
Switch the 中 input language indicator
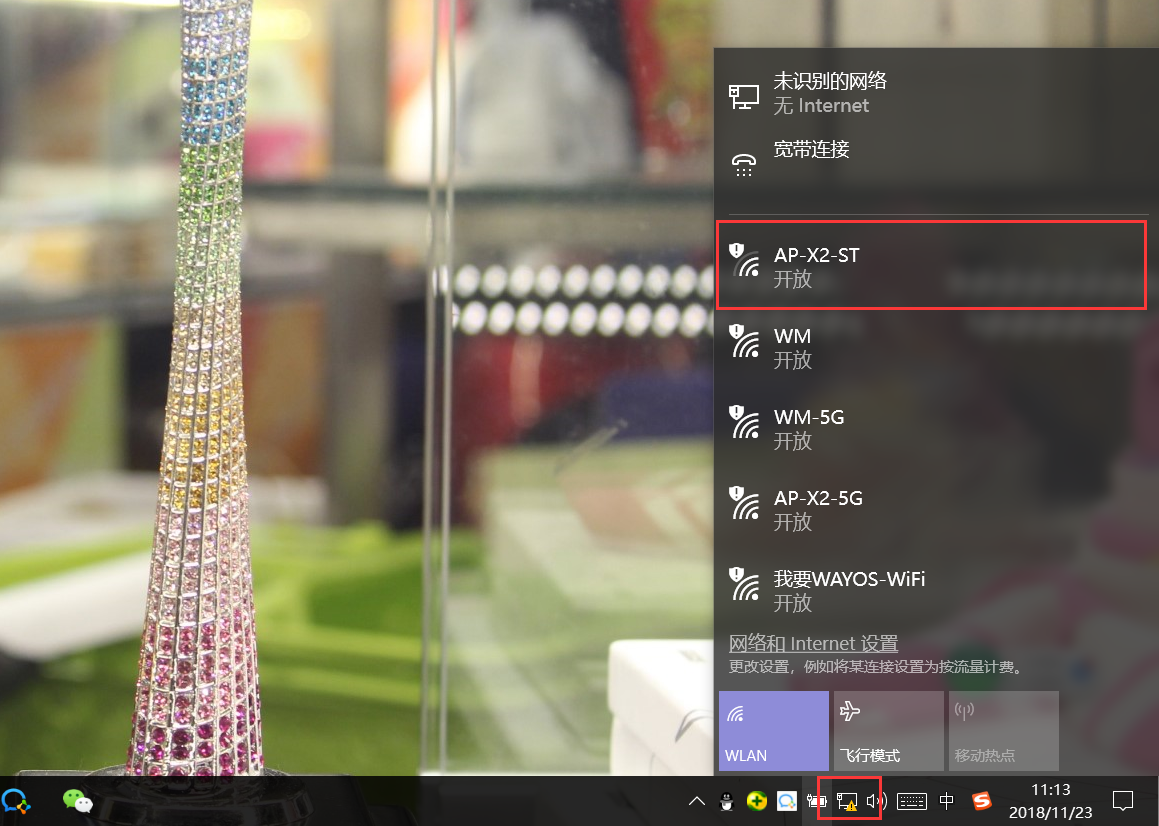[946, 801]
